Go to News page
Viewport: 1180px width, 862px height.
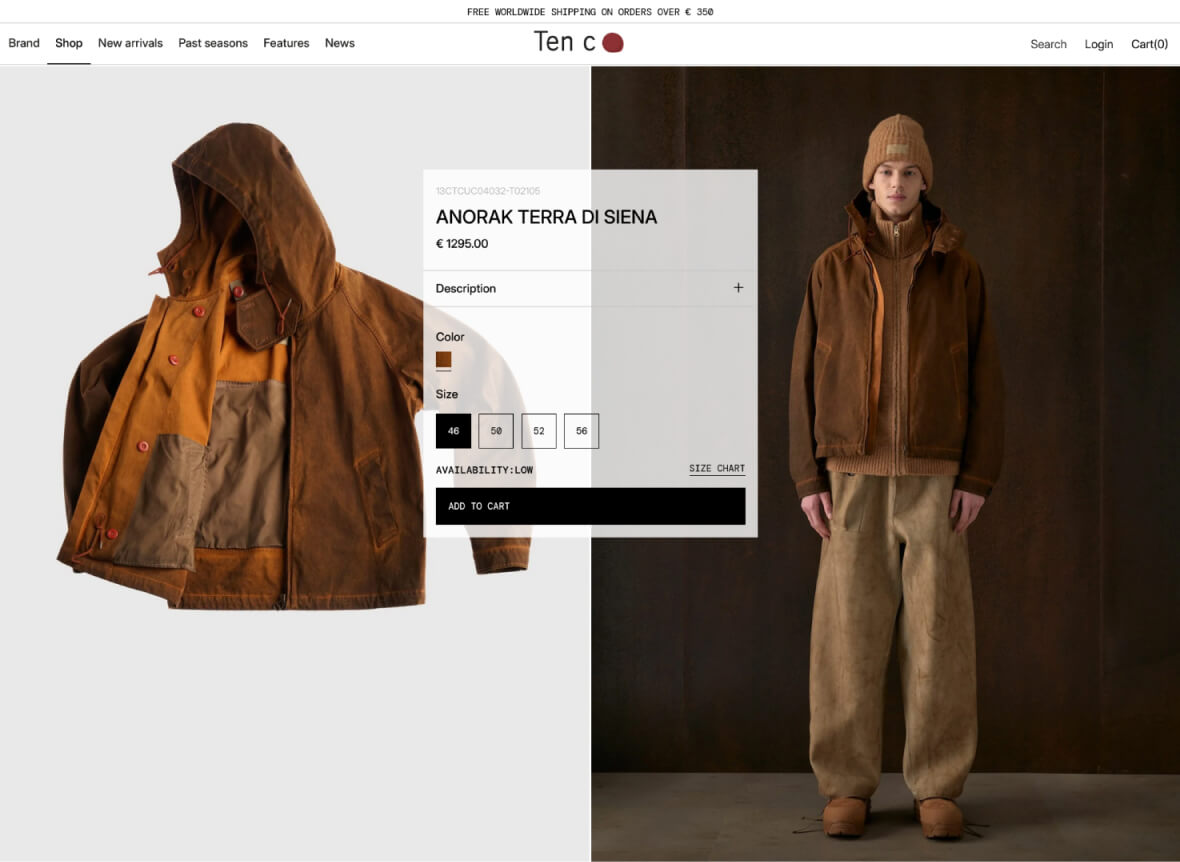tap(340, 43)
